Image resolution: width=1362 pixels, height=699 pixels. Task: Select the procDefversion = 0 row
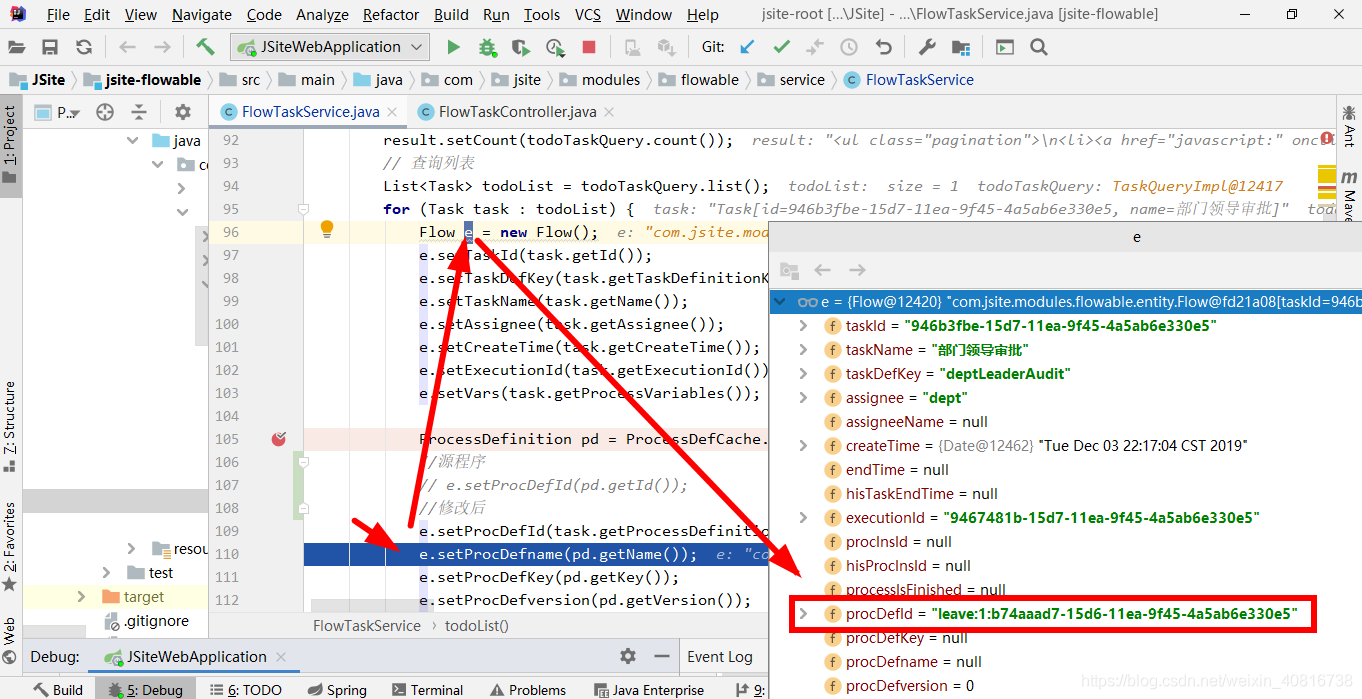pos(1066,686)
